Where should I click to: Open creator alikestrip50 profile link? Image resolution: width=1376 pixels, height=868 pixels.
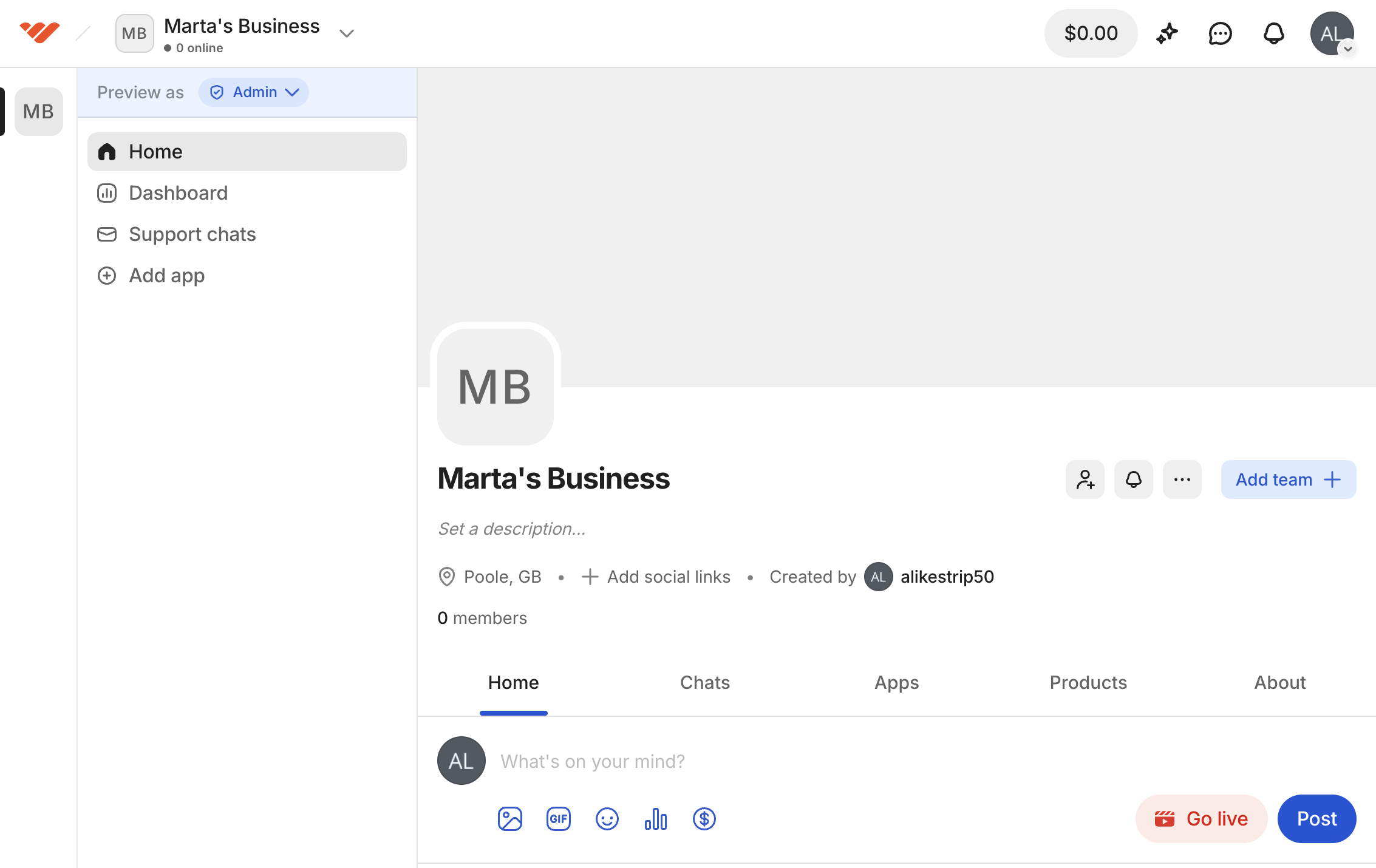[x=947, y=577]
